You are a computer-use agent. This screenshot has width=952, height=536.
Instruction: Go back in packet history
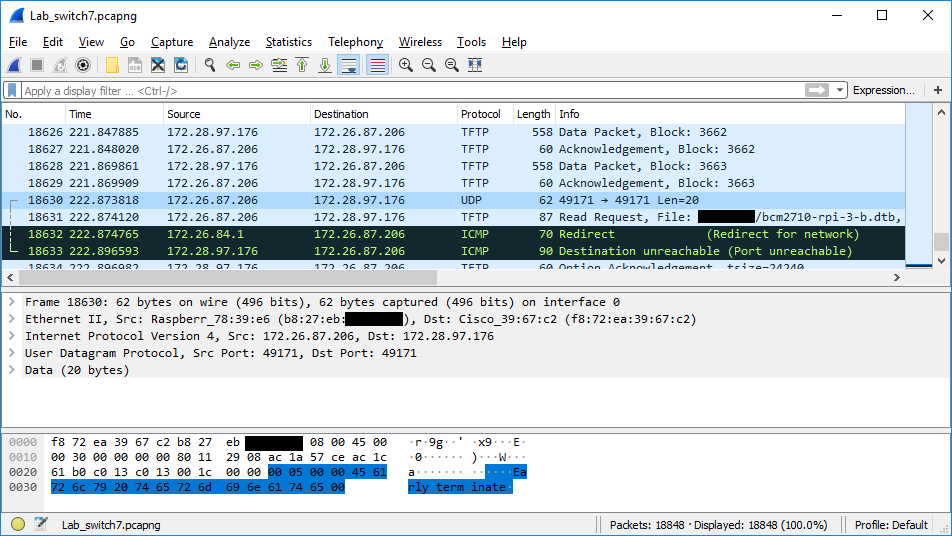pyautogui.click(x=233, y=65)
